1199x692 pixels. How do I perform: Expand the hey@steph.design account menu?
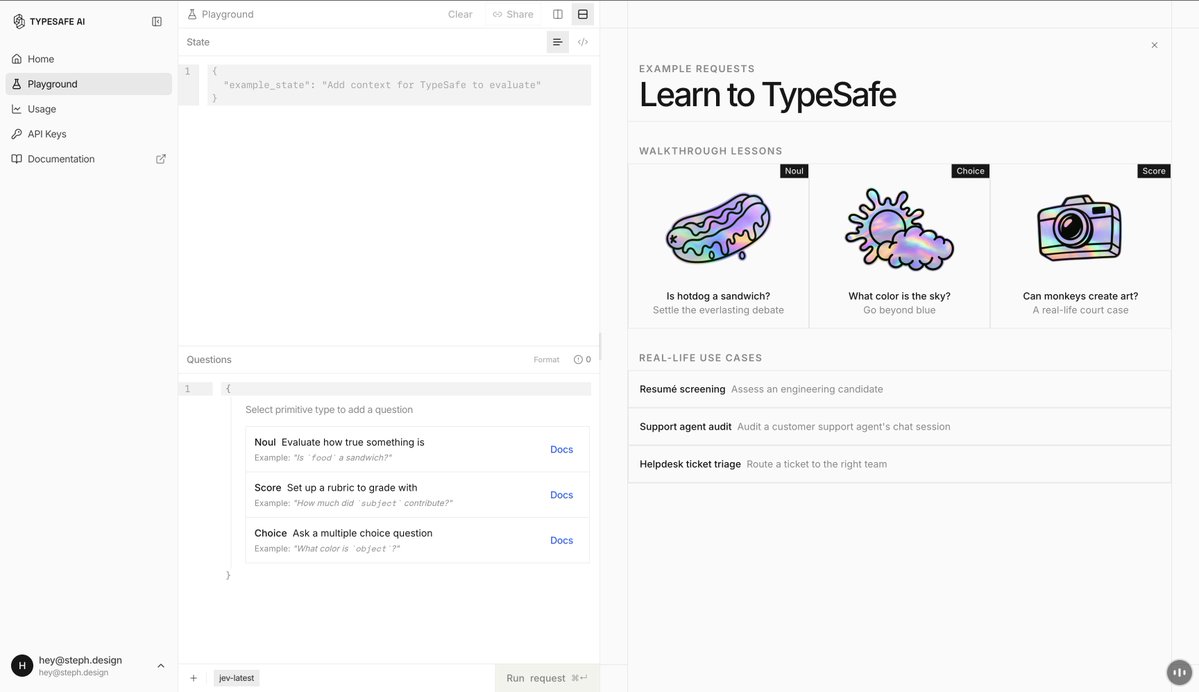click(89, 666)
